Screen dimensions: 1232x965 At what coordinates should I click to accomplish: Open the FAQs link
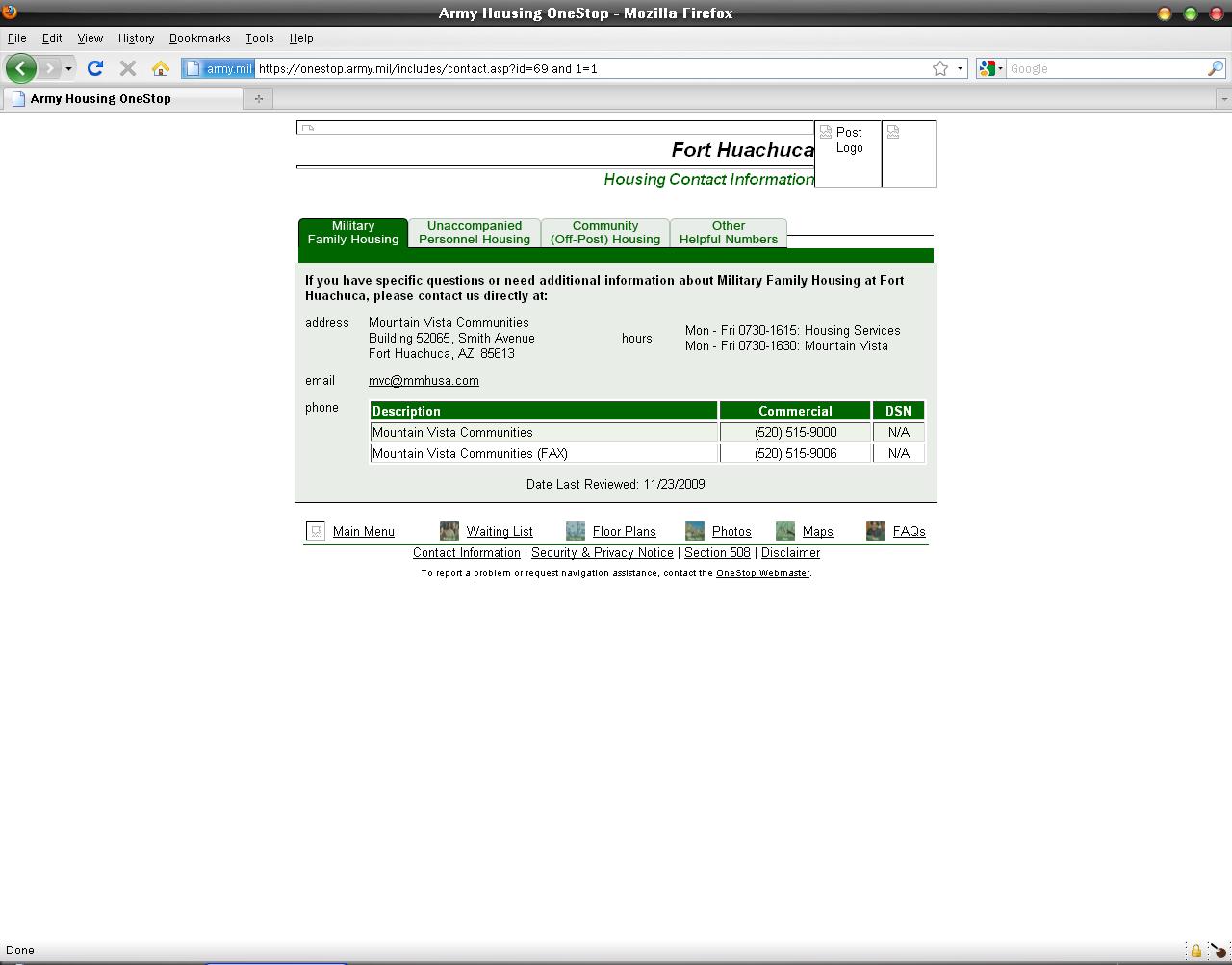910,531
